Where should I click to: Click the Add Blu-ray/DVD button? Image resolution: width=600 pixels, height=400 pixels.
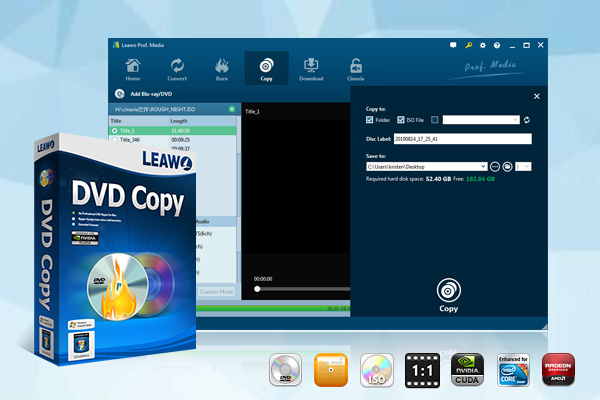(x=144, y=94)
